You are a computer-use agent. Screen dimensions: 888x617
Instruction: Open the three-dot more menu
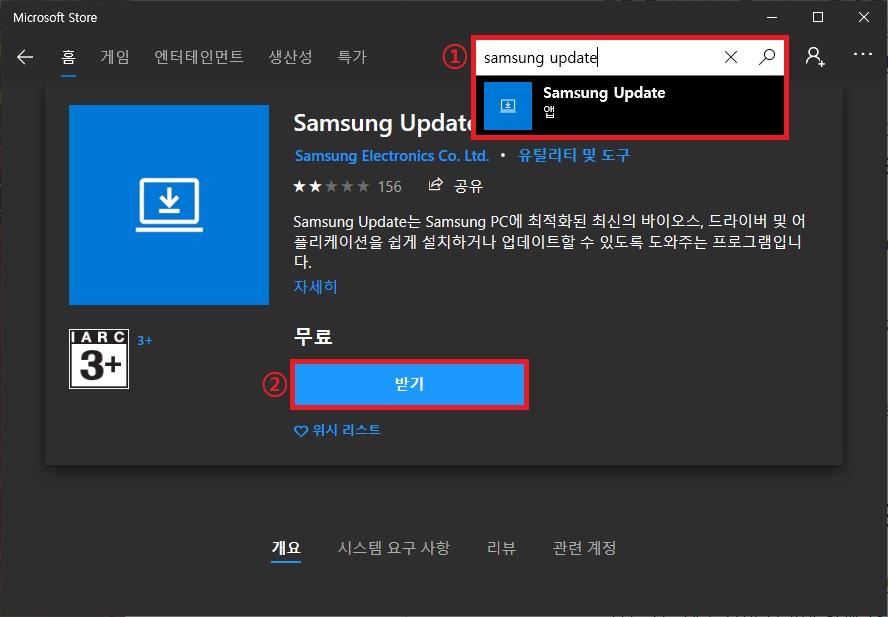[863, 54]
